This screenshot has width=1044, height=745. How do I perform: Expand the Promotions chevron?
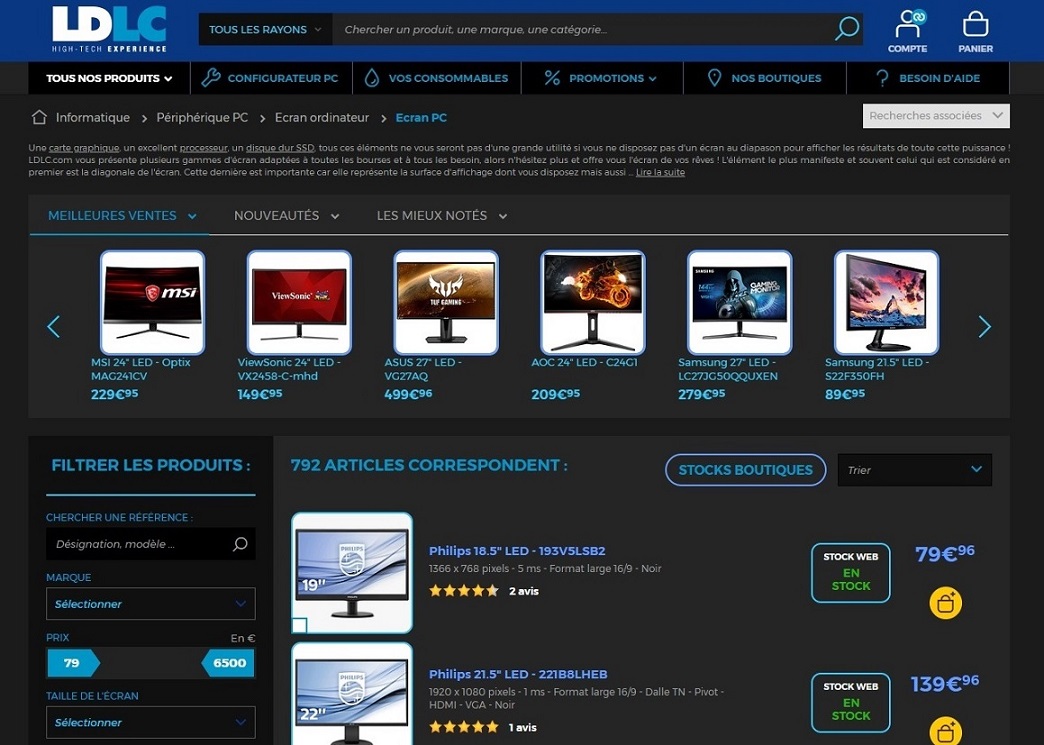[652, 79]
